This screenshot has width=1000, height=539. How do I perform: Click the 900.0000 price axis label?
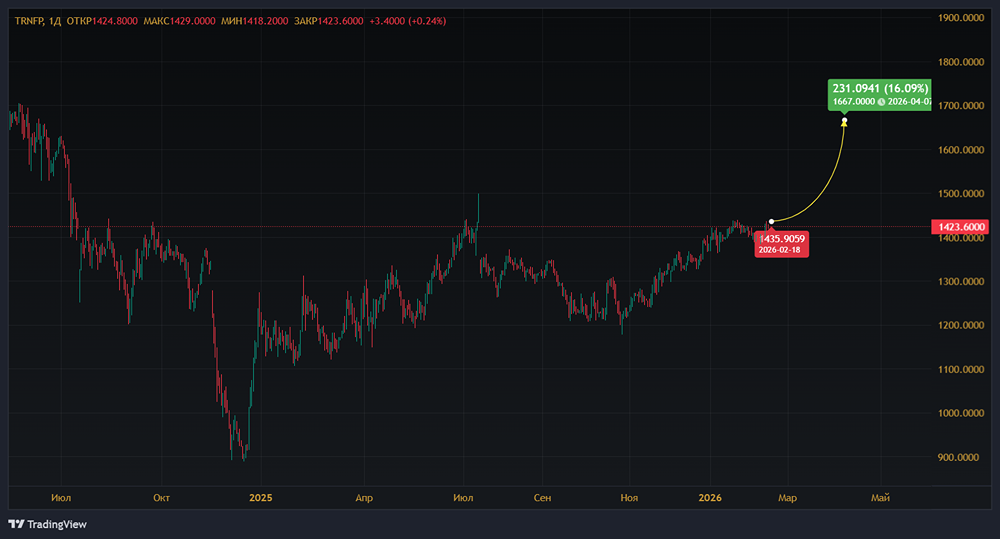pyautogui.click(x=961, y=457)
